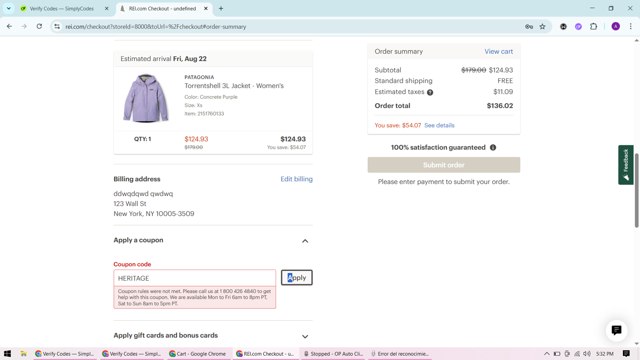Click the Torrentshell 3L Jacket product name

tap(234, 86)
